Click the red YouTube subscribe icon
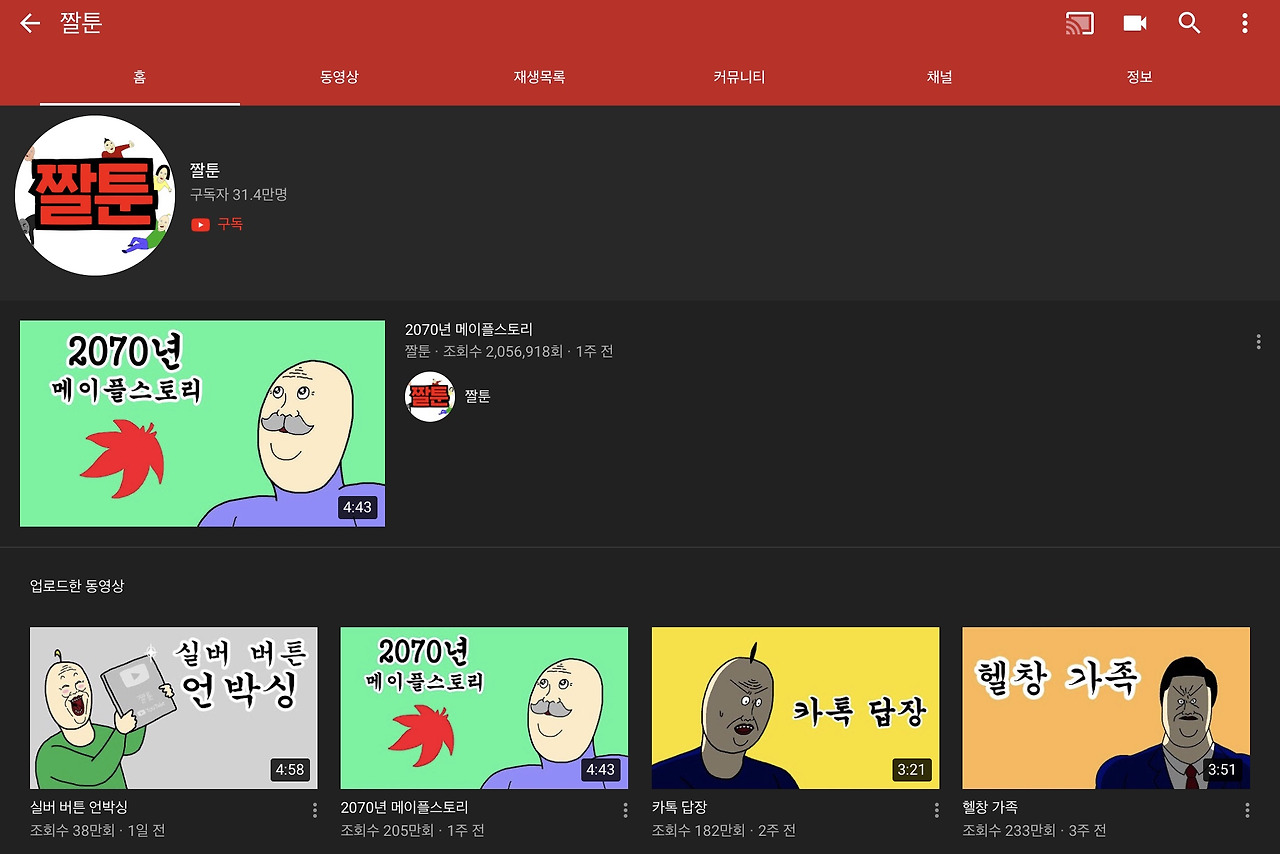The image size is (1280, 854). (x=200, y=225)
